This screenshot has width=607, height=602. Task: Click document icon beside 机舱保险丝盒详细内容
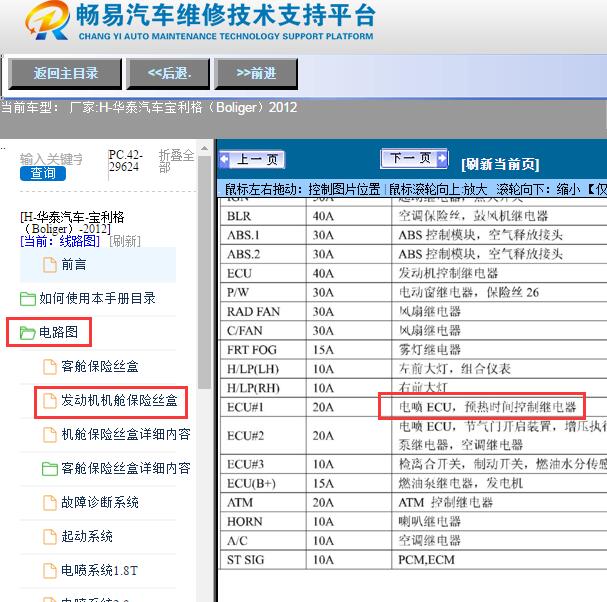tap(50, 435)
